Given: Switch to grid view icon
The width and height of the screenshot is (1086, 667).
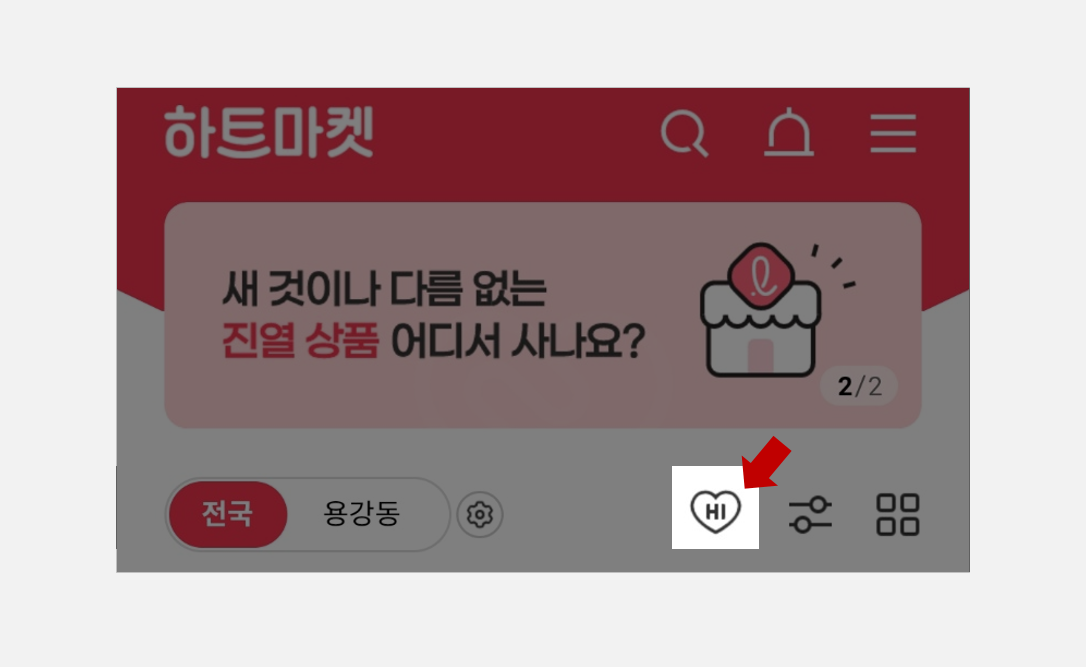Looking at the screenshot, I should click(x=898, y=514).
